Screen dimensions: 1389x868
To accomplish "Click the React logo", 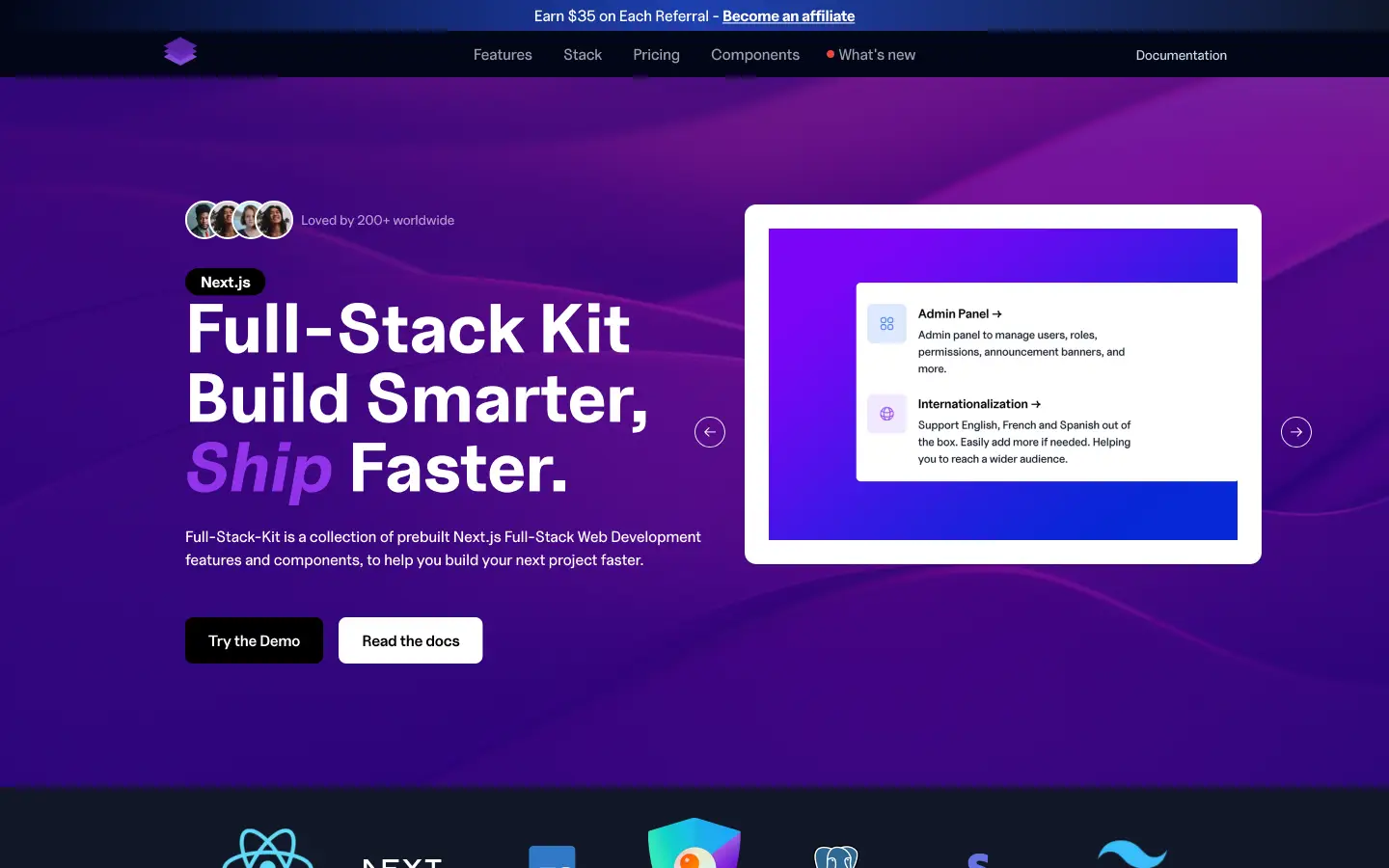I will click(x=268, y=849).
